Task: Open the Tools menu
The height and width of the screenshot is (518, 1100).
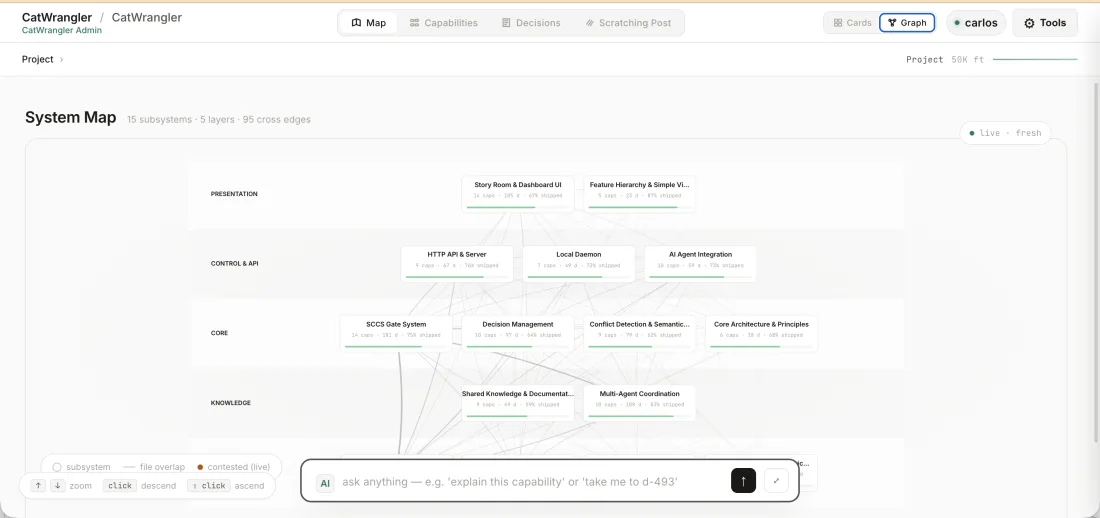Action: (1045, 22)
